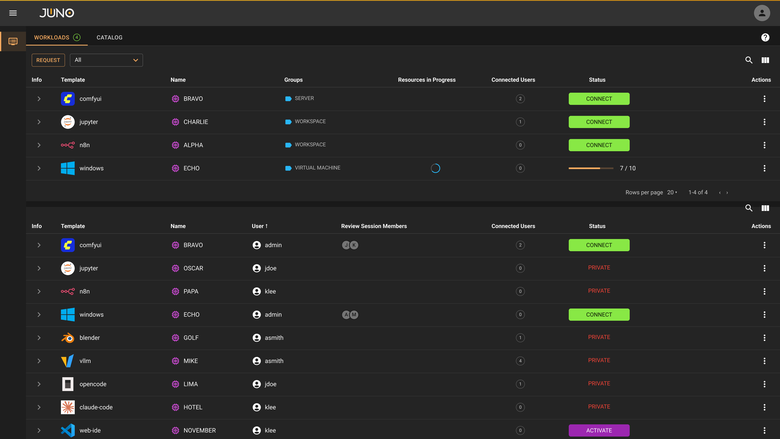Screen dimensions: 780x439
Task: Expand info for the GOLF row
Action: (x=39, y=338)
